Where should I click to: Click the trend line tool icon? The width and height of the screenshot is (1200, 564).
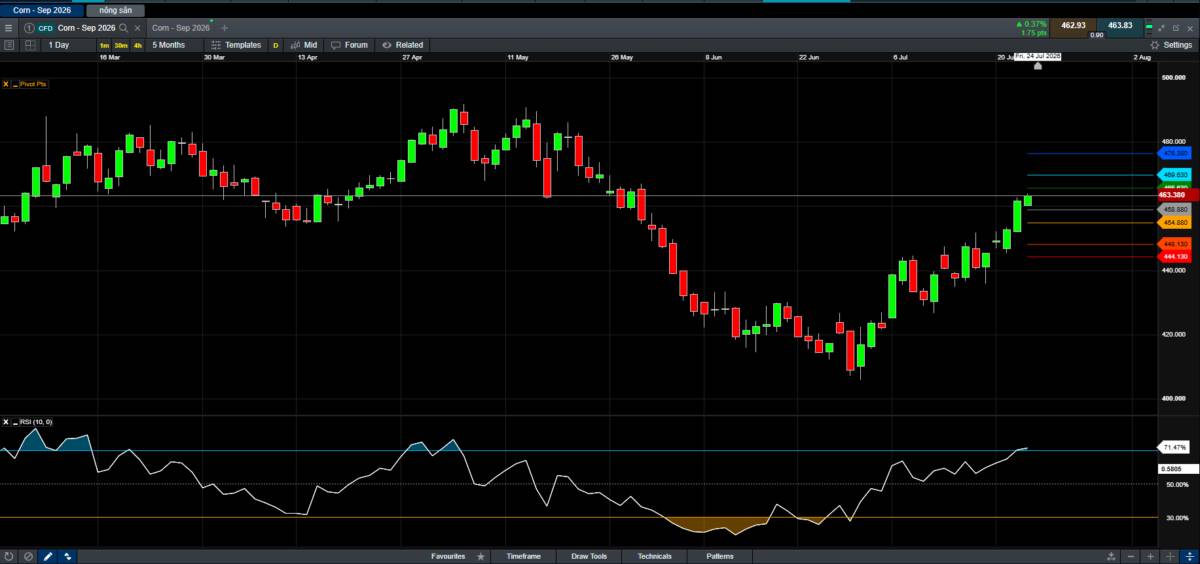[x=67, y=556]
